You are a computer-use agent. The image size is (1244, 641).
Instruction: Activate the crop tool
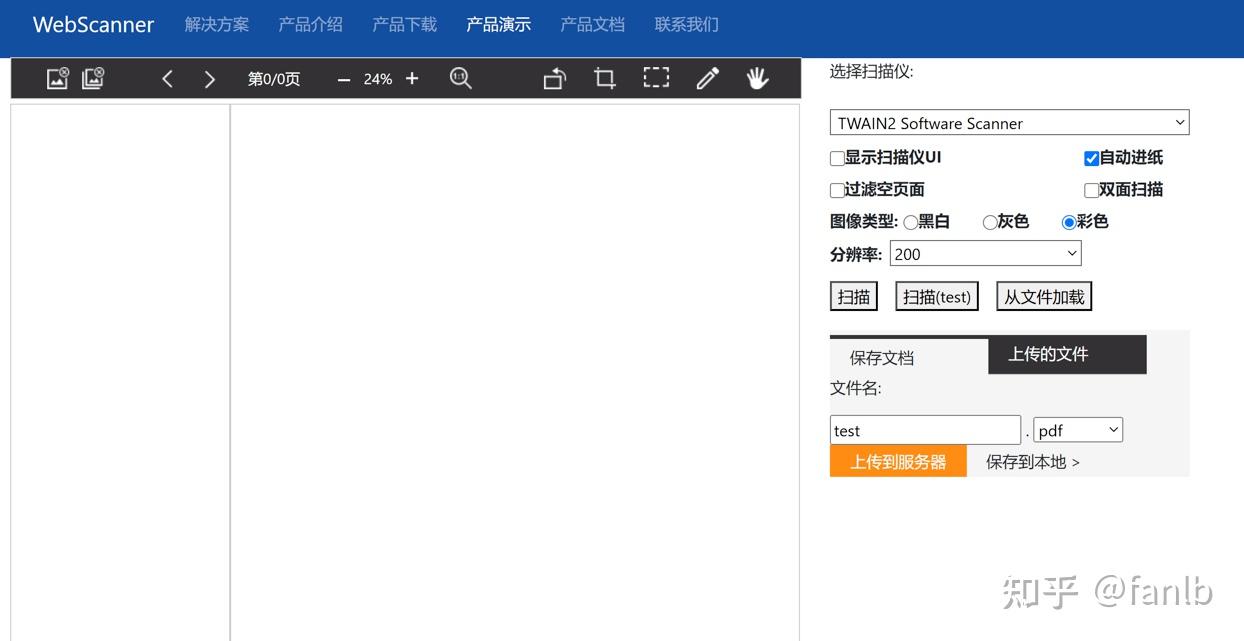pos(604,78)
